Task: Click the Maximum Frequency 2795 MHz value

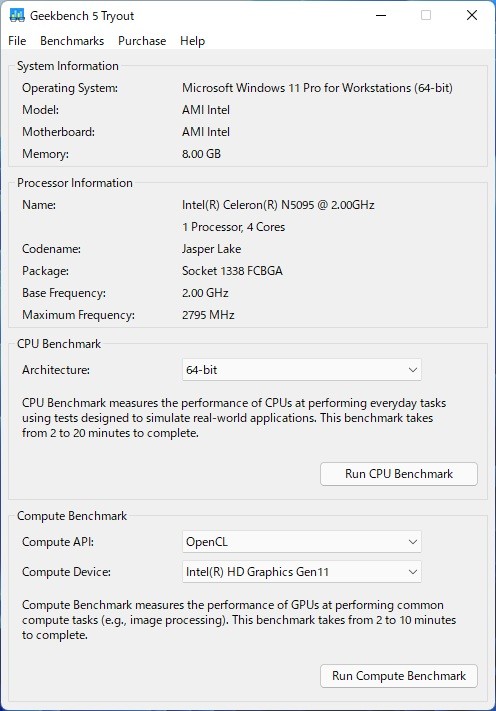Action: [x=208, y=315]
